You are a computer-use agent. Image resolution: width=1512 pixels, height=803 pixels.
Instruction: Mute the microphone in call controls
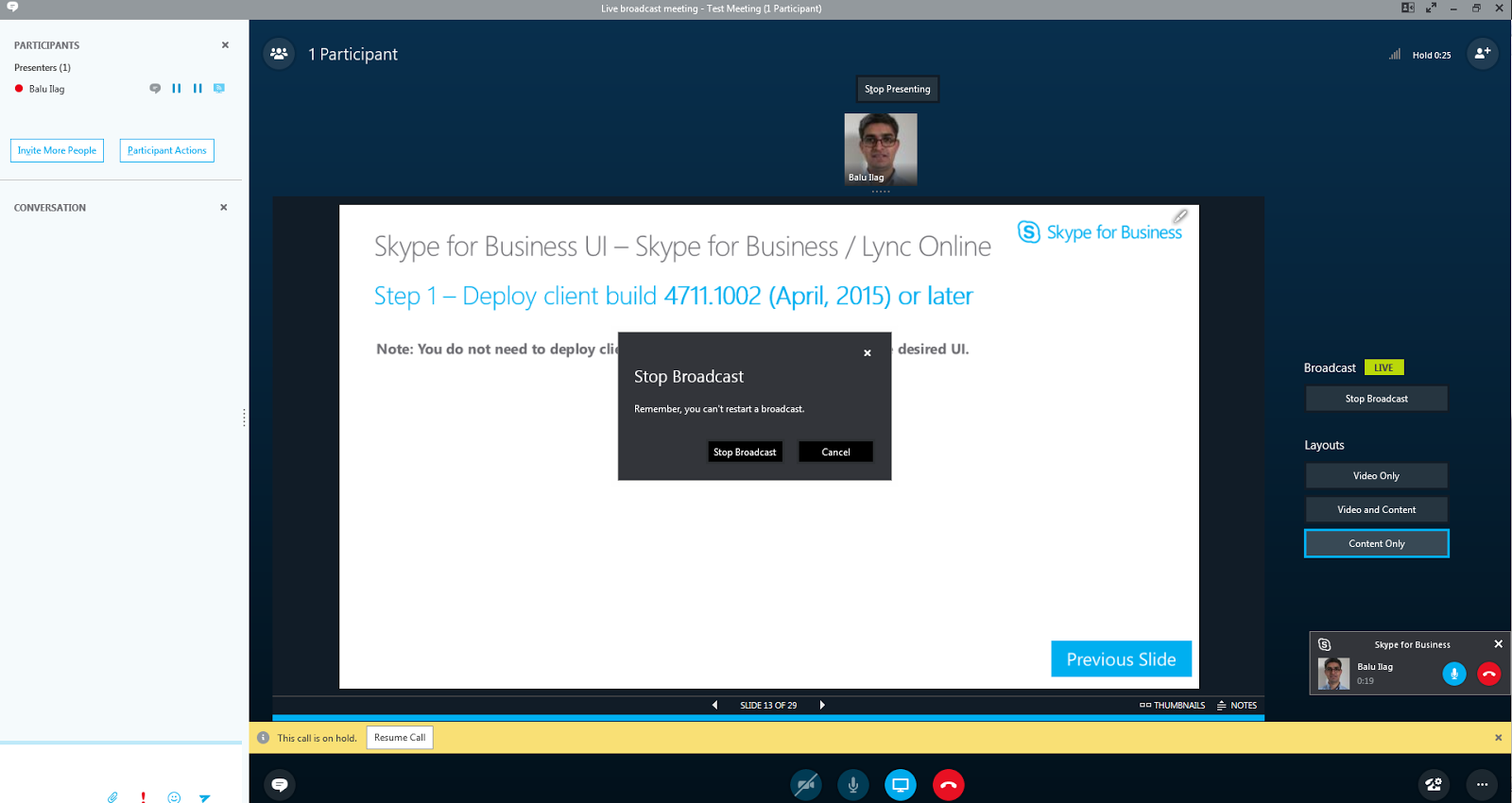tap(853, 784)
